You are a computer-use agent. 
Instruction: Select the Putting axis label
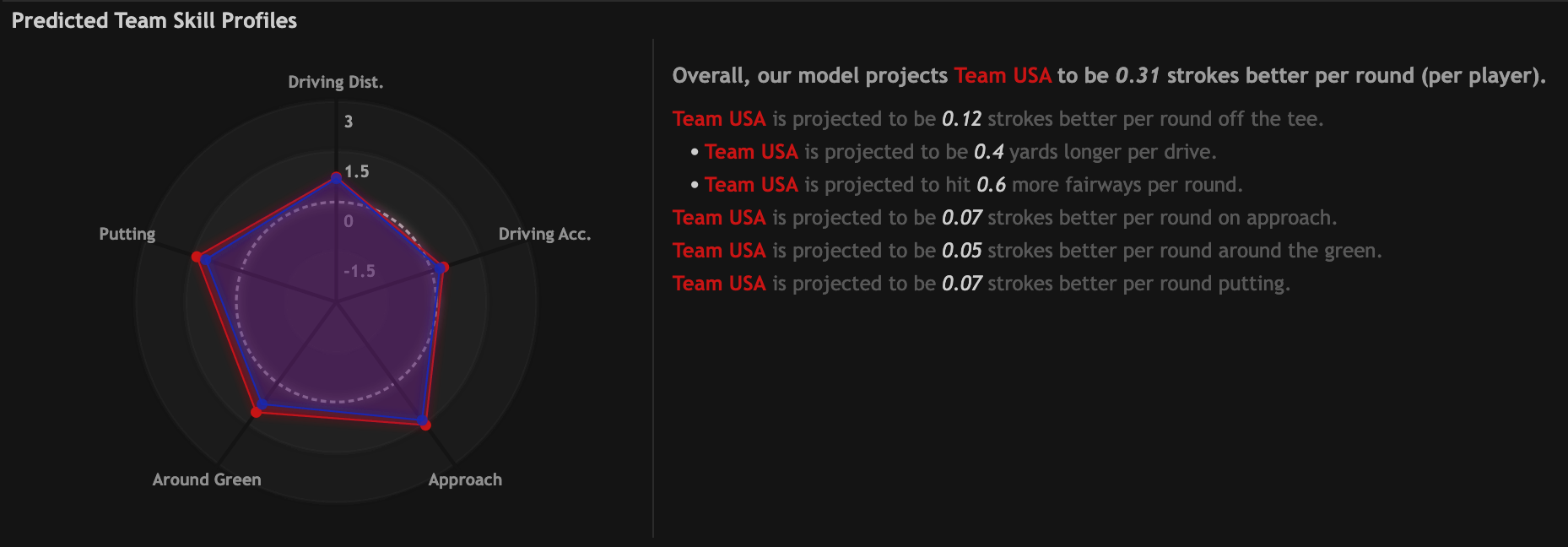[127, 234]
